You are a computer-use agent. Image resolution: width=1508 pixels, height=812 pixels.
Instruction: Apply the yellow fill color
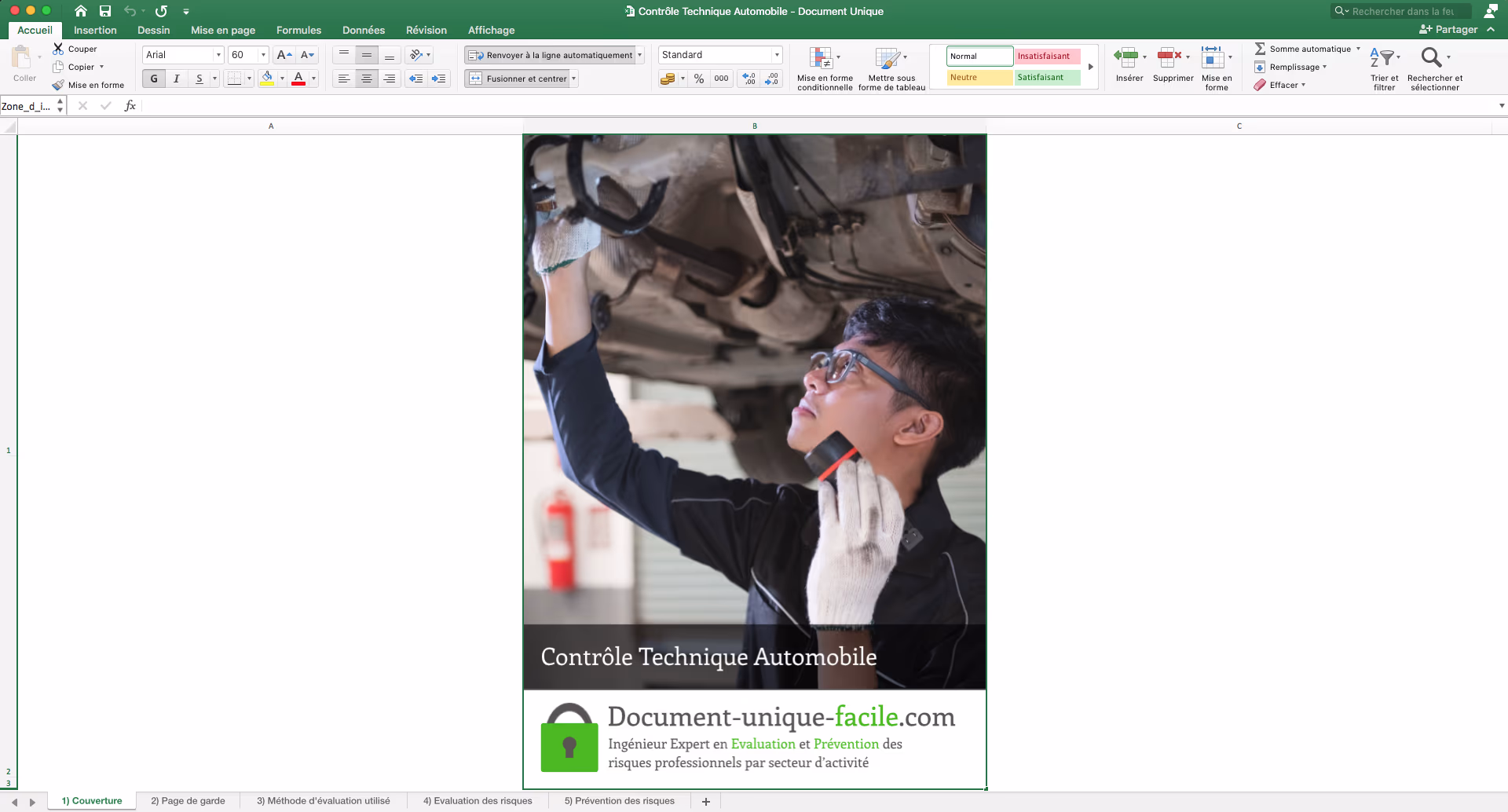[x=267, y=79]
